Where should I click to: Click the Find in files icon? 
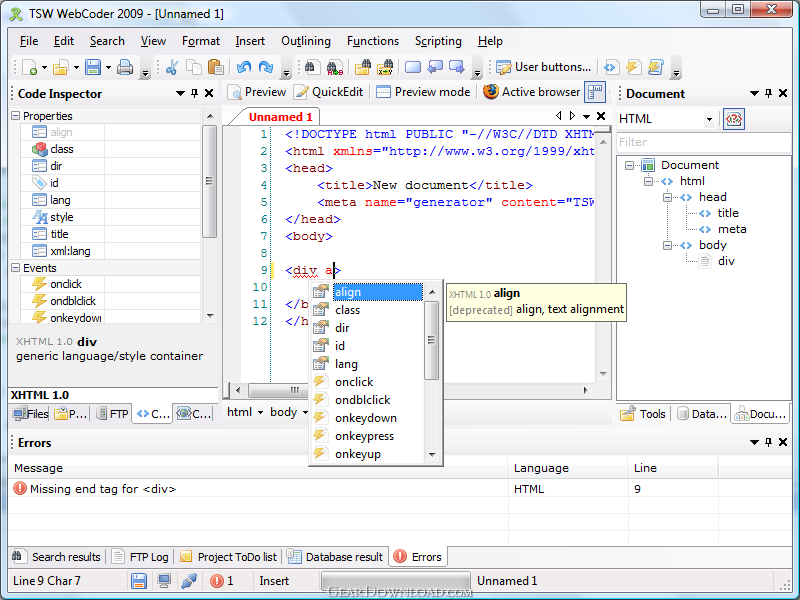(363, 67)
